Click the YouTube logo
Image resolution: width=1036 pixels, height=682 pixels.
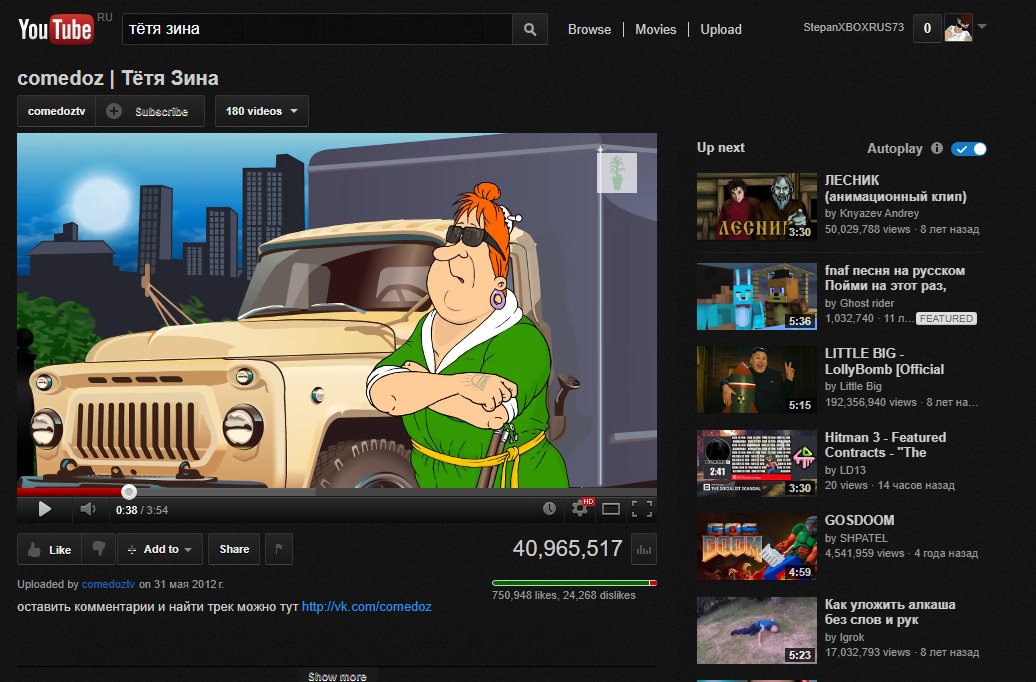56,29
